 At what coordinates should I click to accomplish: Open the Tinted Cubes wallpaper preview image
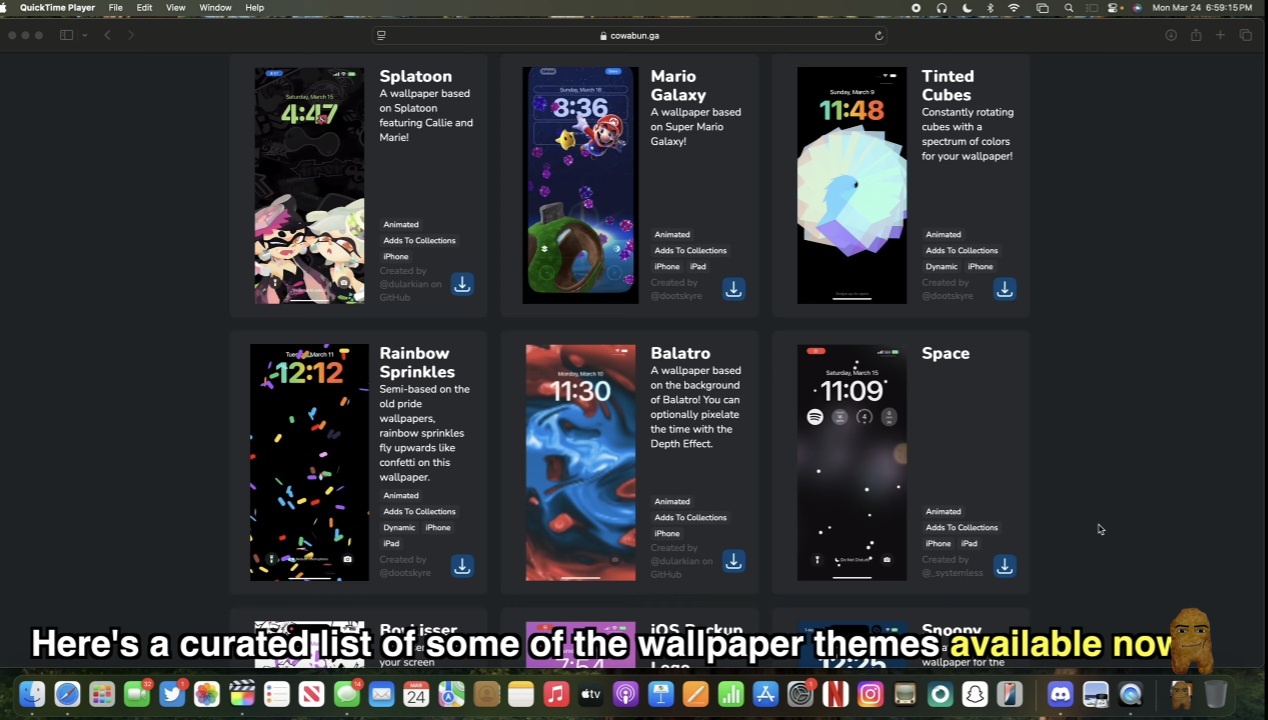(852, 185)
